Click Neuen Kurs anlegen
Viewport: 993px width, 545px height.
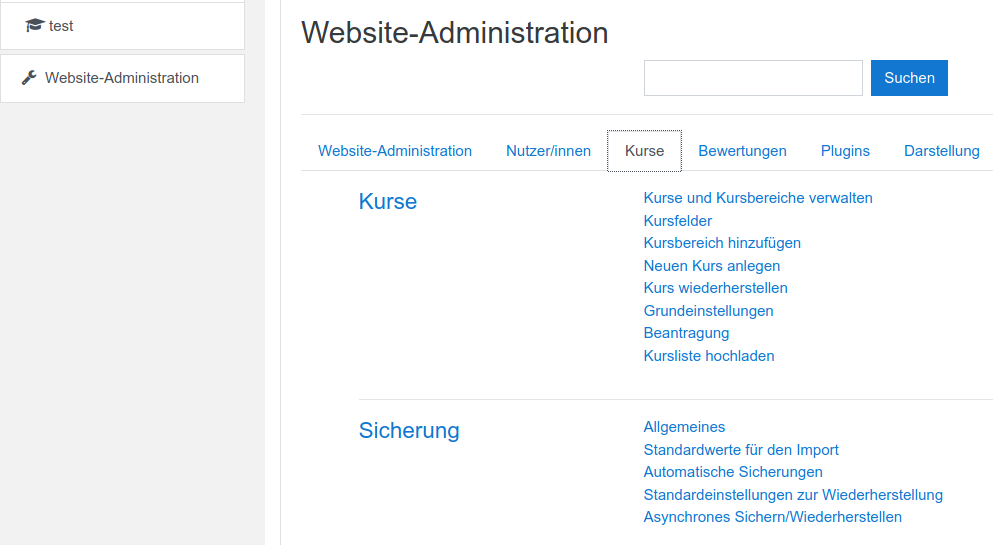point(712,266)
